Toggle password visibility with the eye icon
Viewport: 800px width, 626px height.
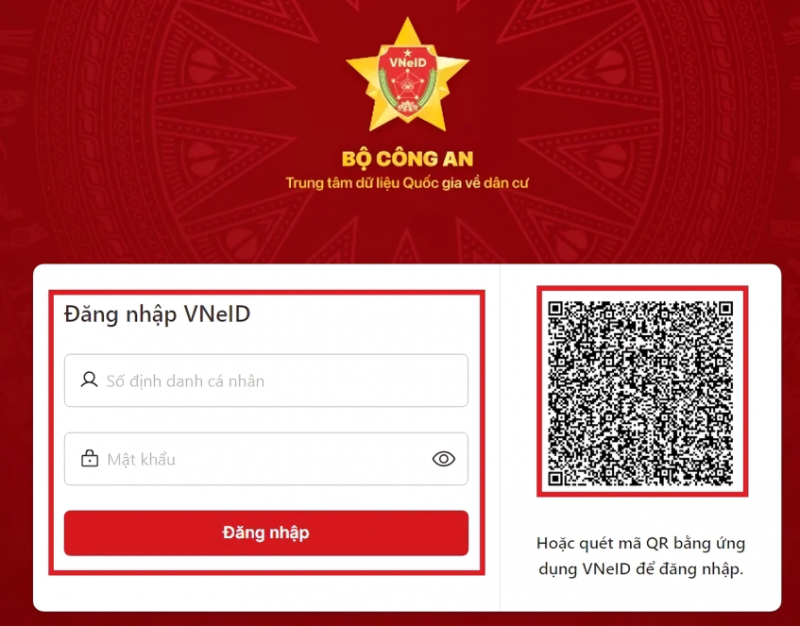click(x=443, y=459)
